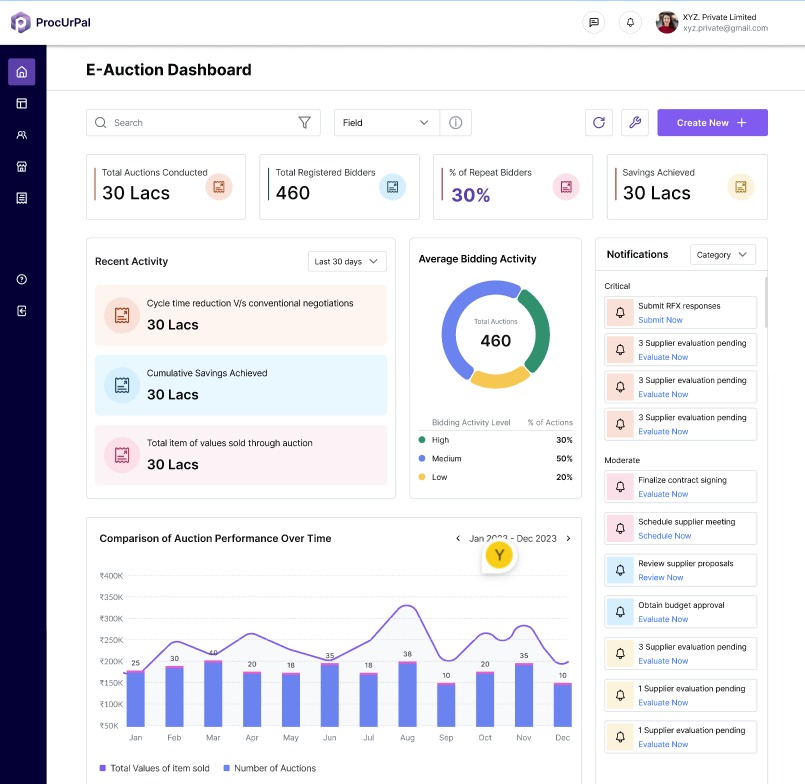Click the logout sidebar icon
The image size is (805, 784).
click(x=22, y=311)
